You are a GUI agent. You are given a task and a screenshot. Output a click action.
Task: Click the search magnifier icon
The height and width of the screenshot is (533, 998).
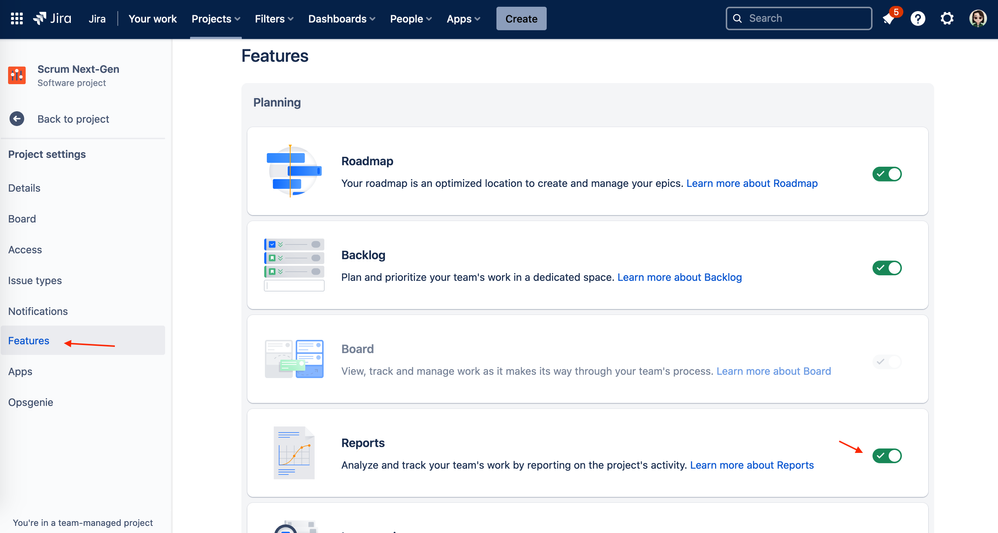click(737, 18)
